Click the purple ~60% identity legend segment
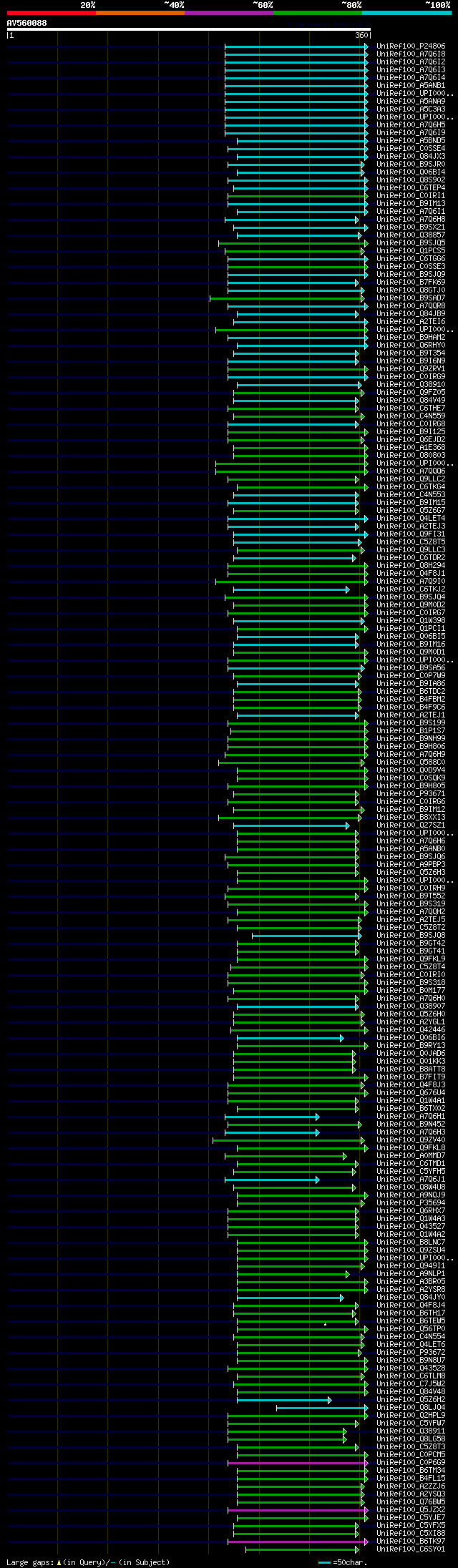458x1568 pixels. tap(228, 13)
